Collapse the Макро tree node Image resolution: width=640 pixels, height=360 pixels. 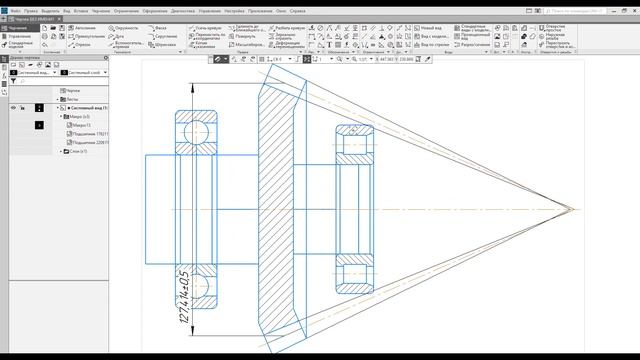coord(61,117)
